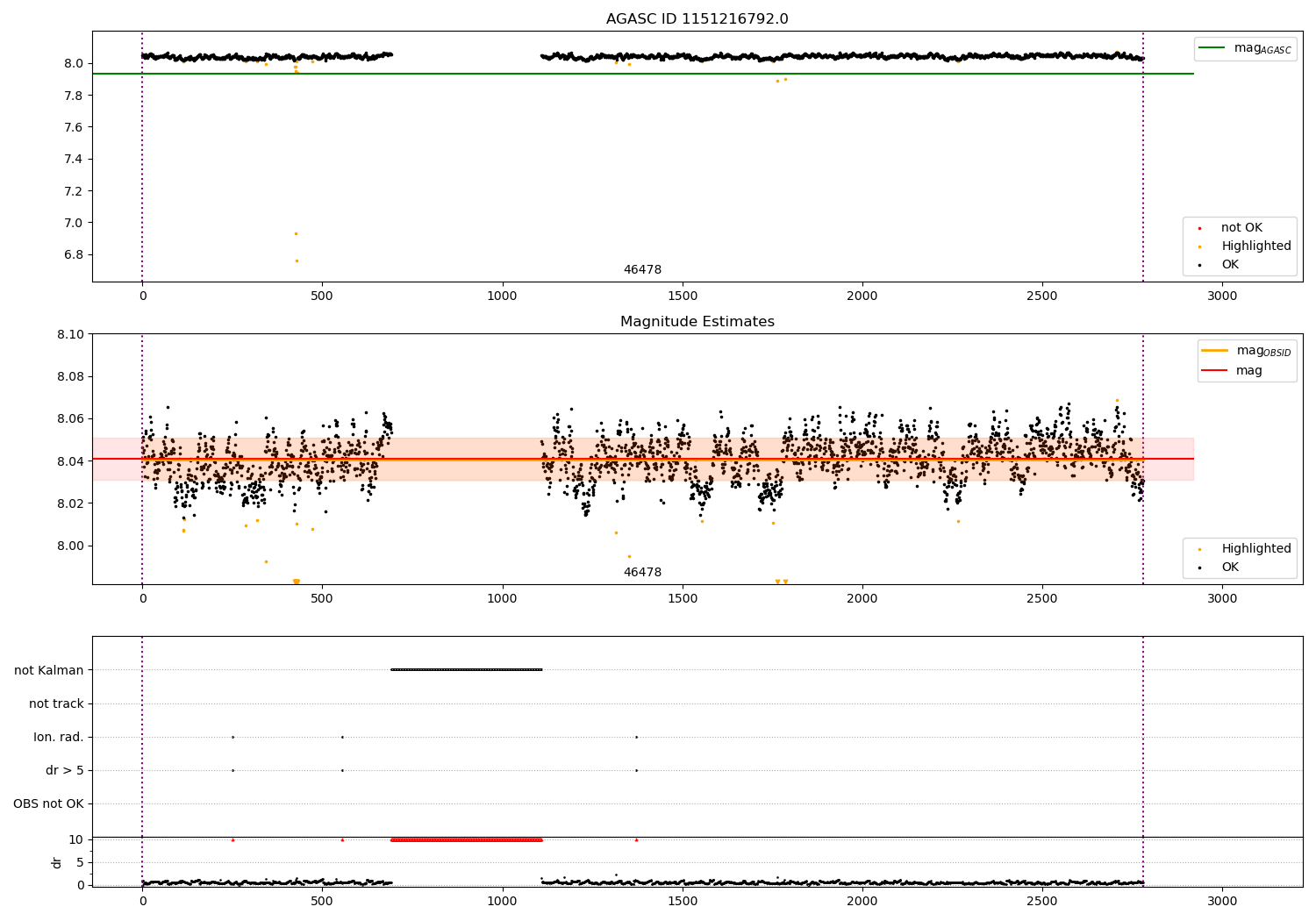Click the "OBS not OK" row label

coord(48,803)
